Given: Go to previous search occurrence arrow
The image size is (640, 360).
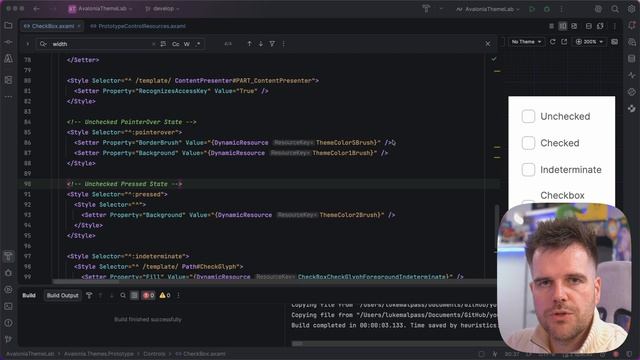Looking at the screenshot, I should (249, 44).
